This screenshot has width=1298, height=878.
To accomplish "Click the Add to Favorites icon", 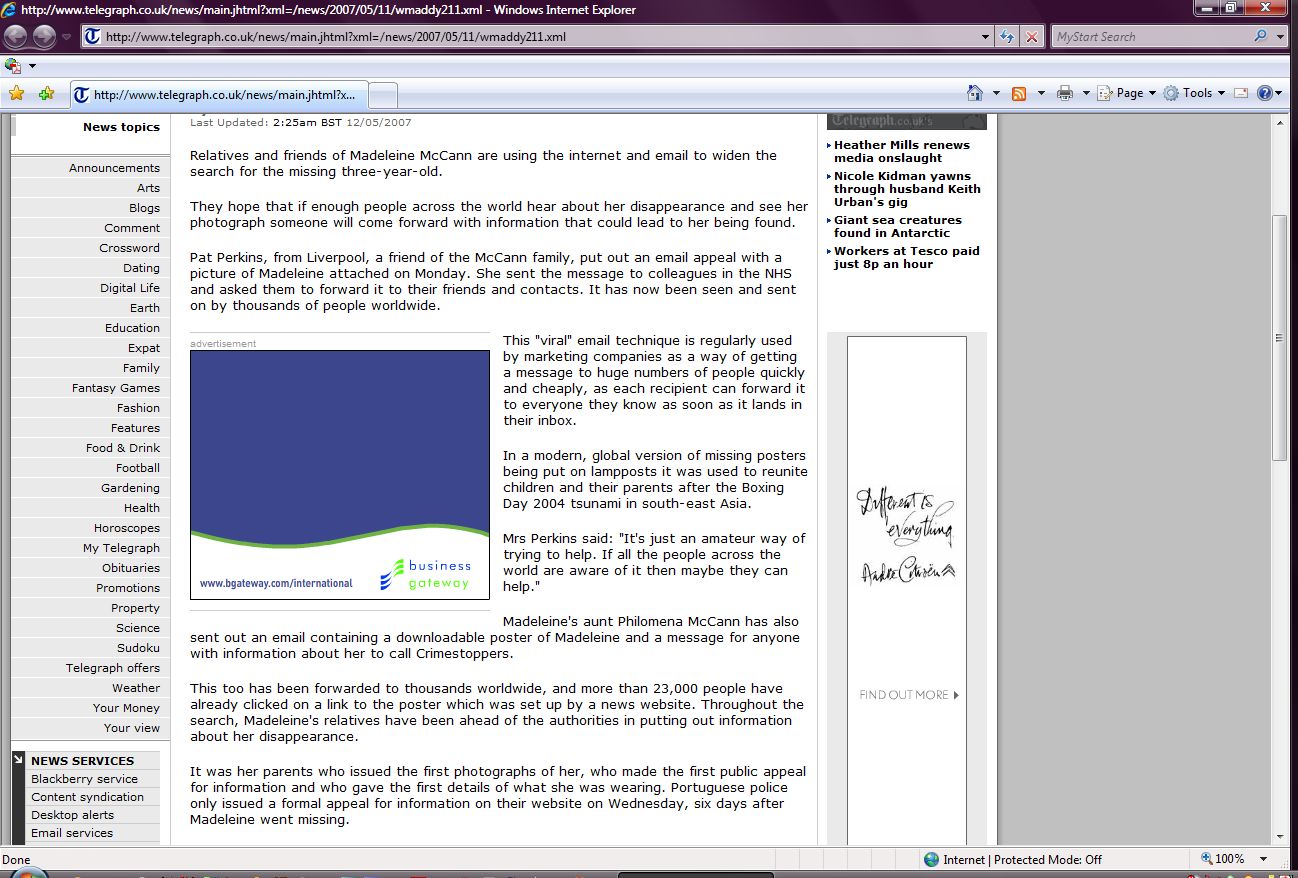I will pos(46,93).
